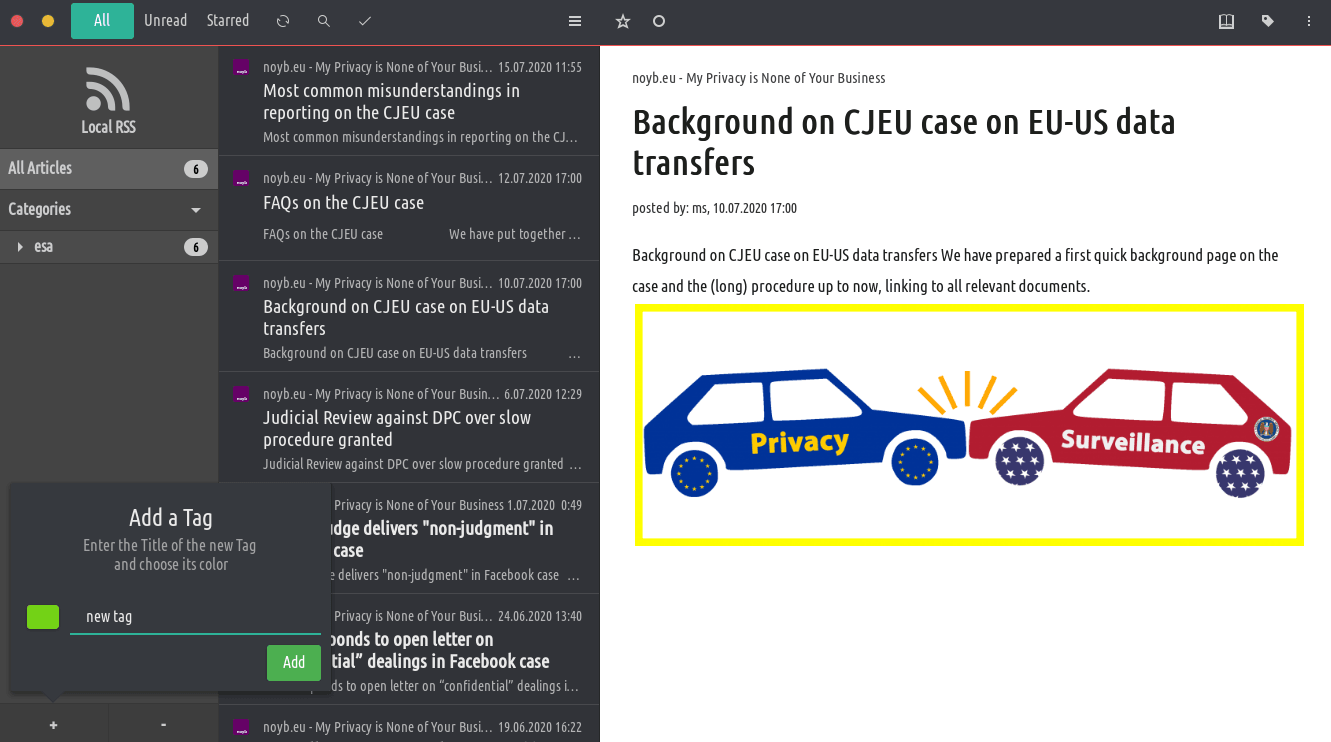
Task: Switch to the Starred tab
Action: (x=228, y=21)
